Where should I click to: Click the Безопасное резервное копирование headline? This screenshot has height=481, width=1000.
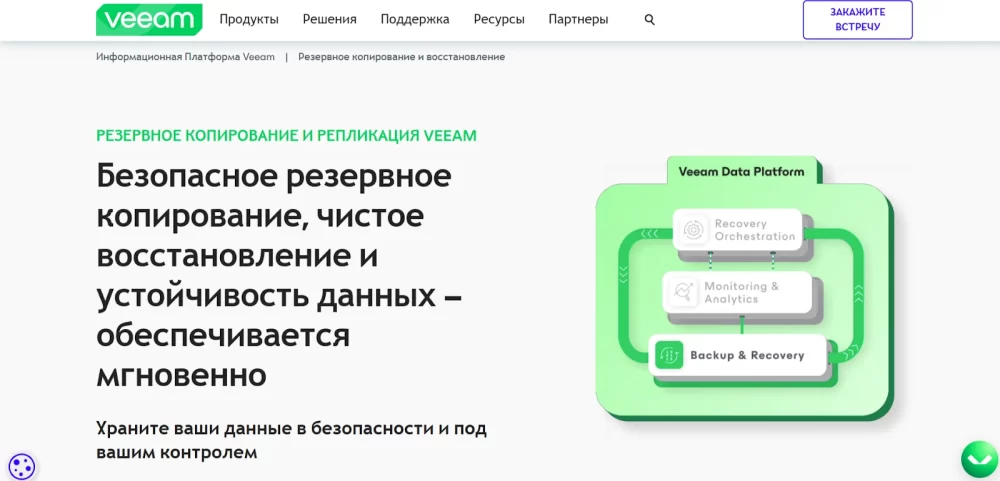coord(280,276)
